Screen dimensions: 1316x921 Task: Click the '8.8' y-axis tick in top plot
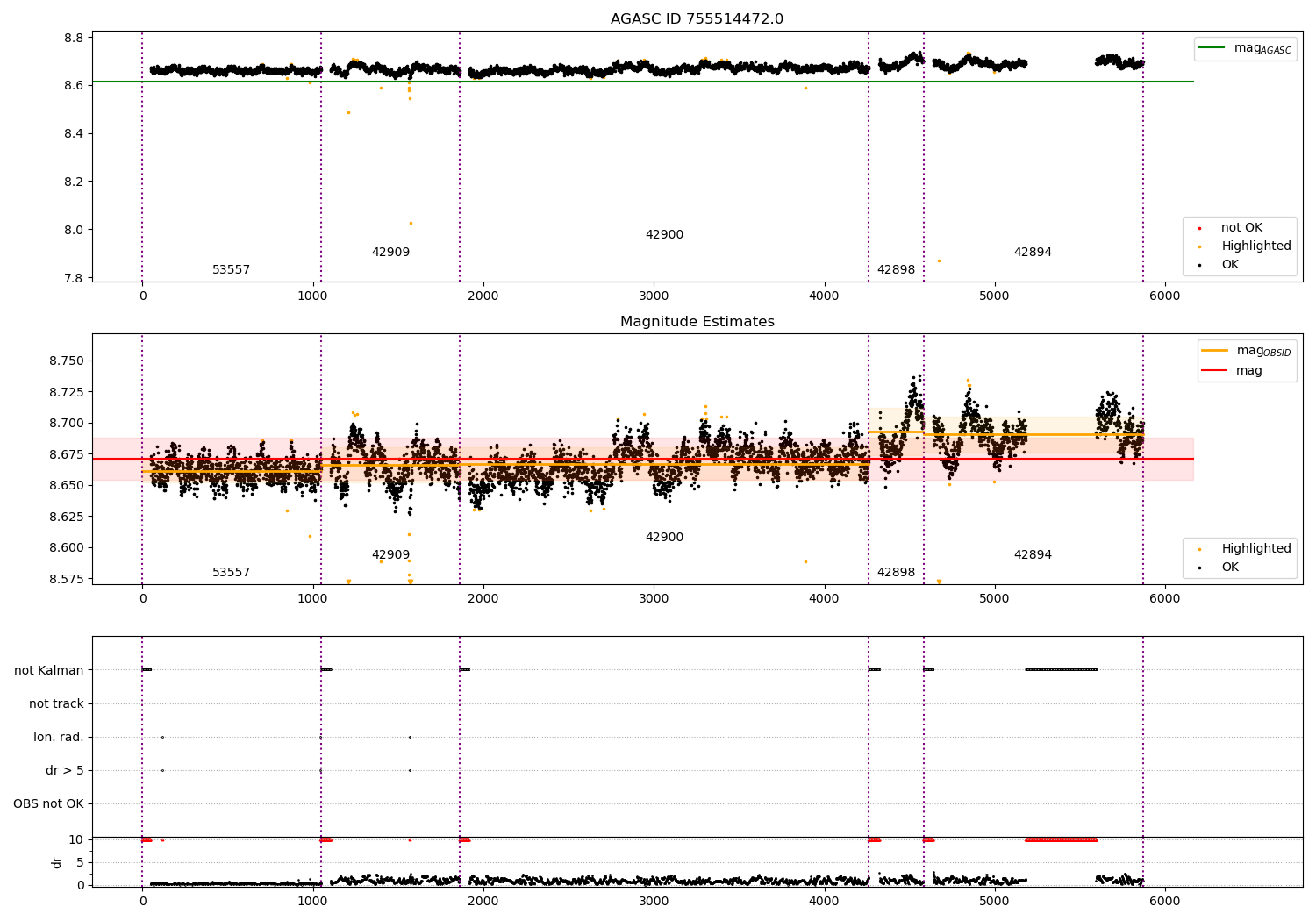pyautogui.click(x=74, y=38)
